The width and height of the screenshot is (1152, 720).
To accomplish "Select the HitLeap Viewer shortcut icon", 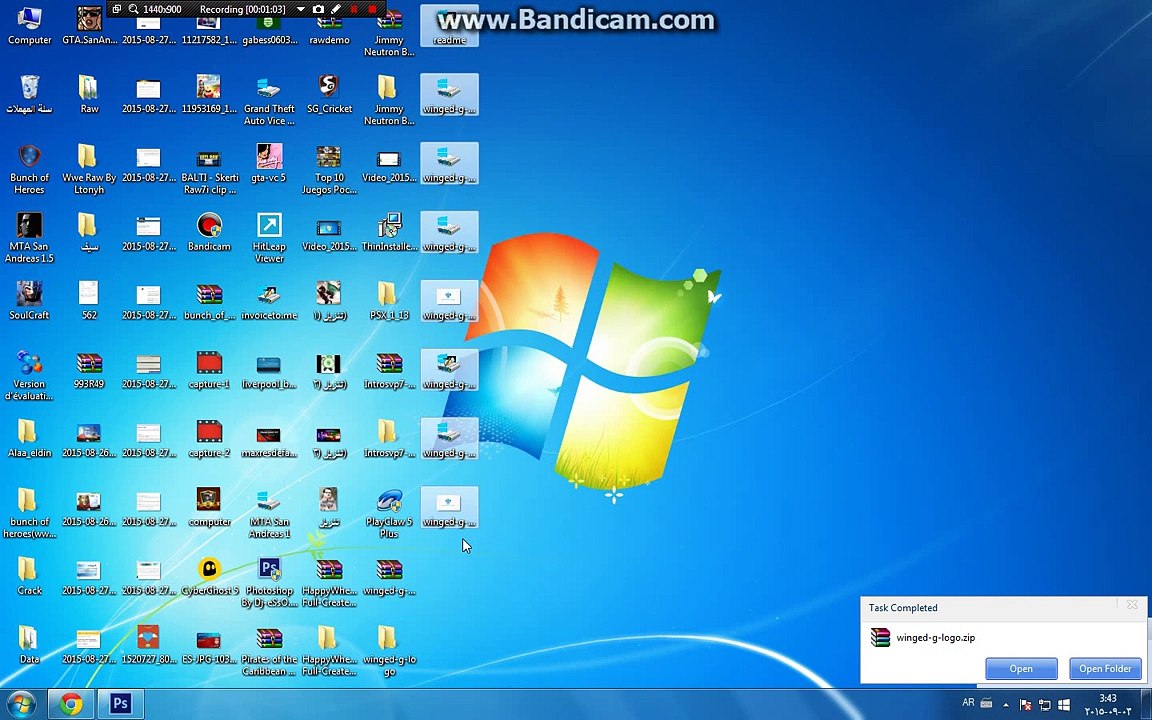I will [x=269, y=238].
